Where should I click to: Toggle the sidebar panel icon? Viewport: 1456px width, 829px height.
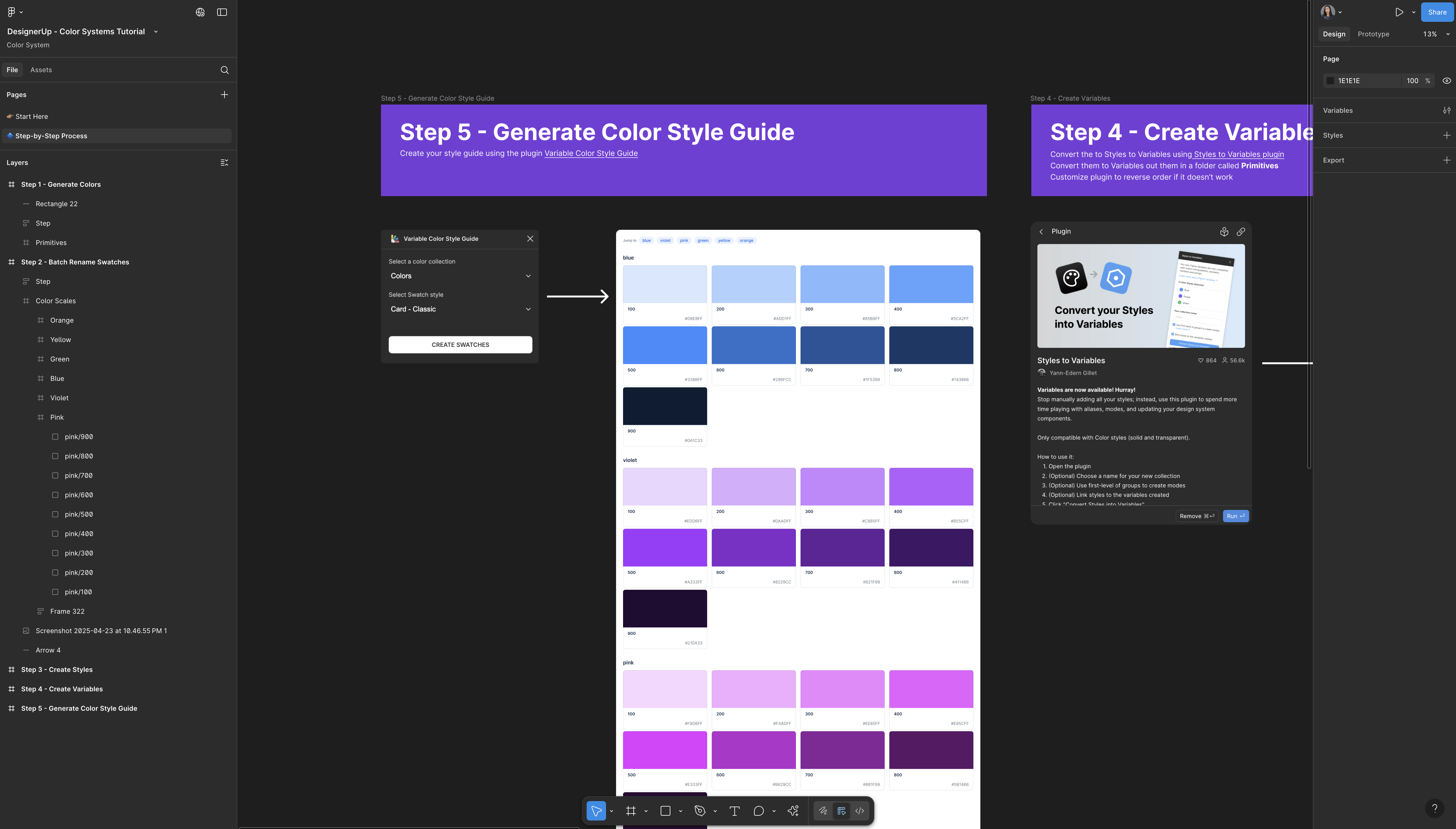(x=222, y=12)
